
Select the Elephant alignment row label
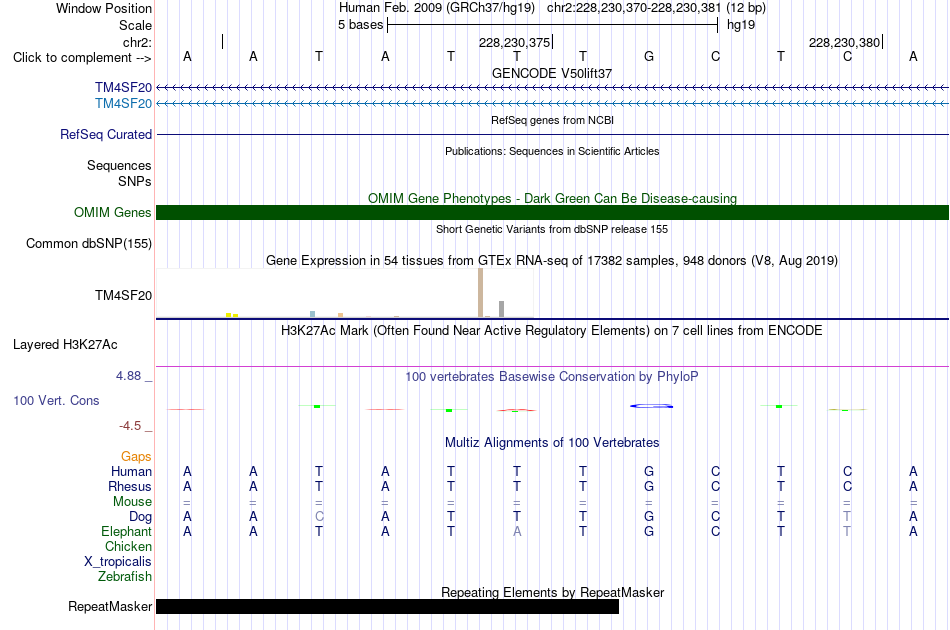[x=126, y=532]
